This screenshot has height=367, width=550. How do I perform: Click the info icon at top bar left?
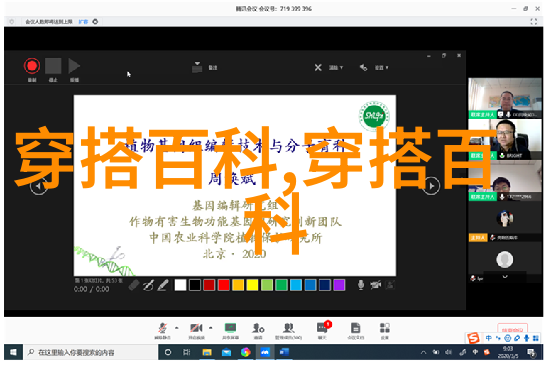pyautogui.click(x=12, y=21)
